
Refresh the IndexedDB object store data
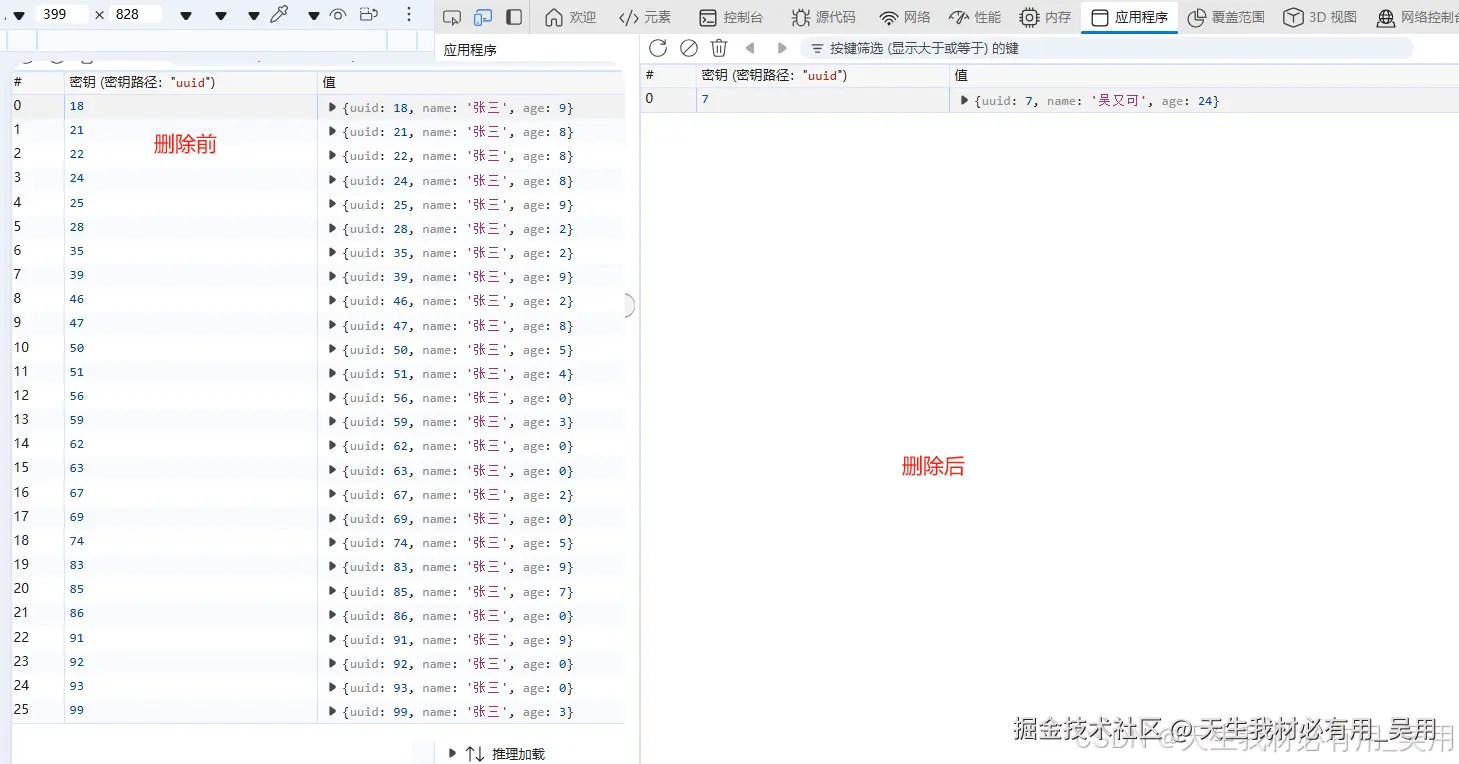point(657,48)
